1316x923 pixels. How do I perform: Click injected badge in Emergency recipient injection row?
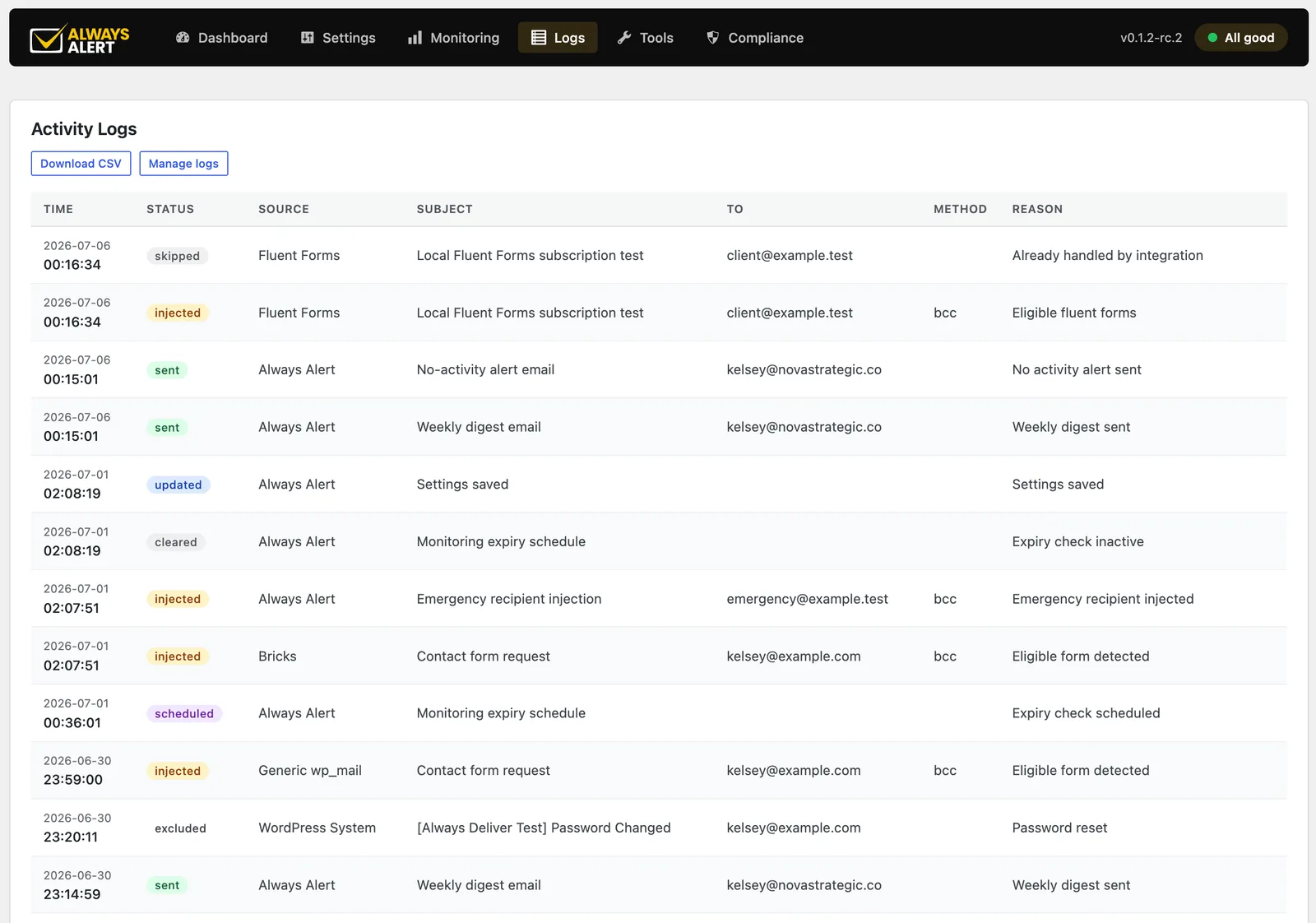pos(178,599)
